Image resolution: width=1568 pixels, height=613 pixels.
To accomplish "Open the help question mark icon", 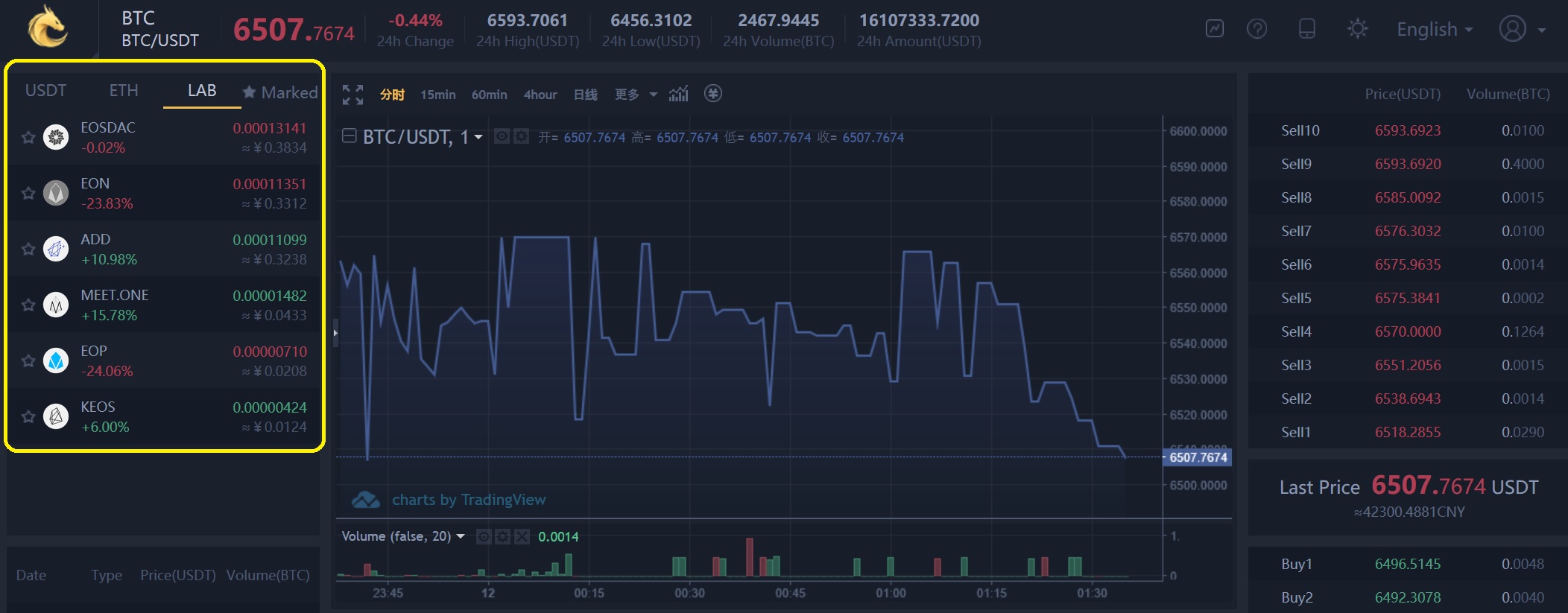I will [1256, 29].
